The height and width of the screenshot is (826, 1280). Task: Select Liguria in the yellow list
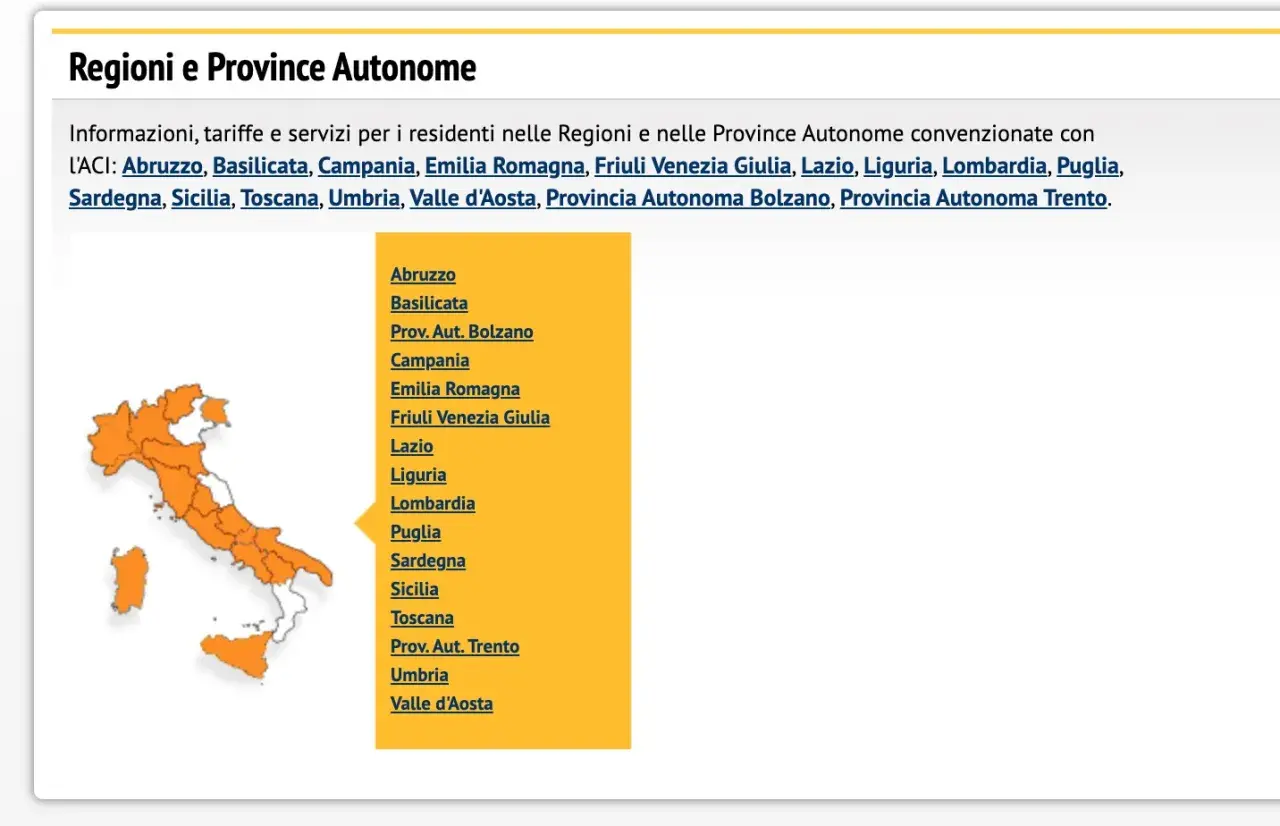coord(418,474)
